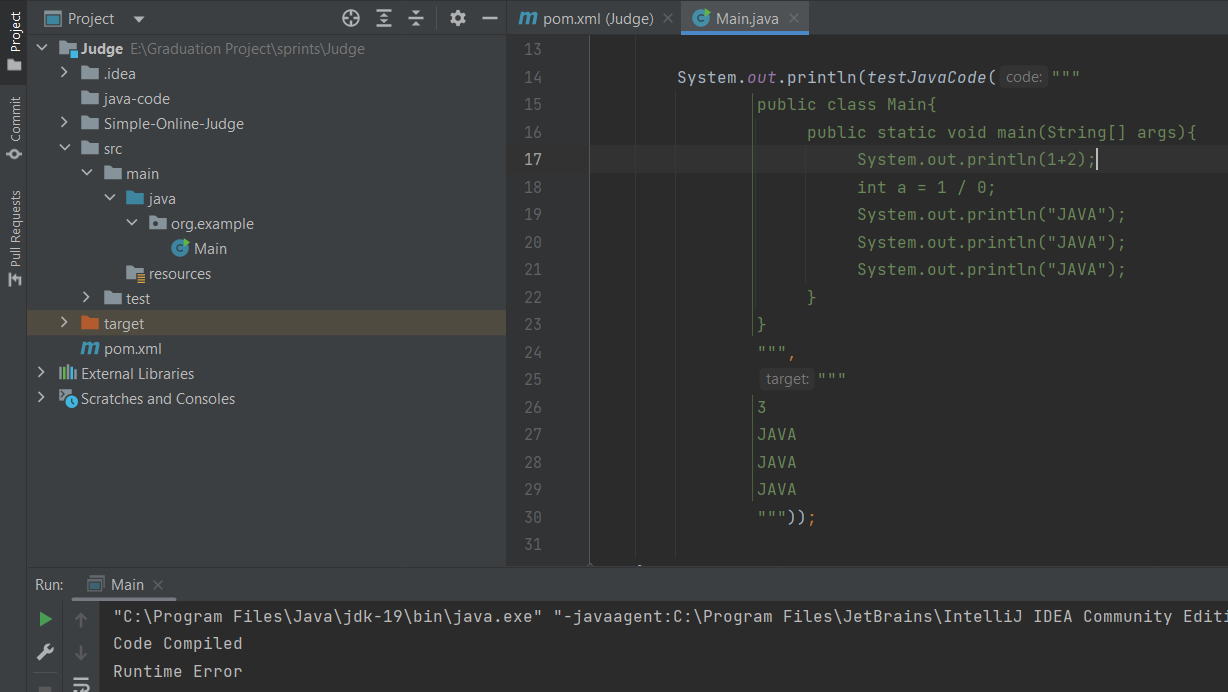Viewport: 1228px width, 692px height.
Task: Close the Main.java editor tab
Action: pyautogui.click(x=794, y=19)
